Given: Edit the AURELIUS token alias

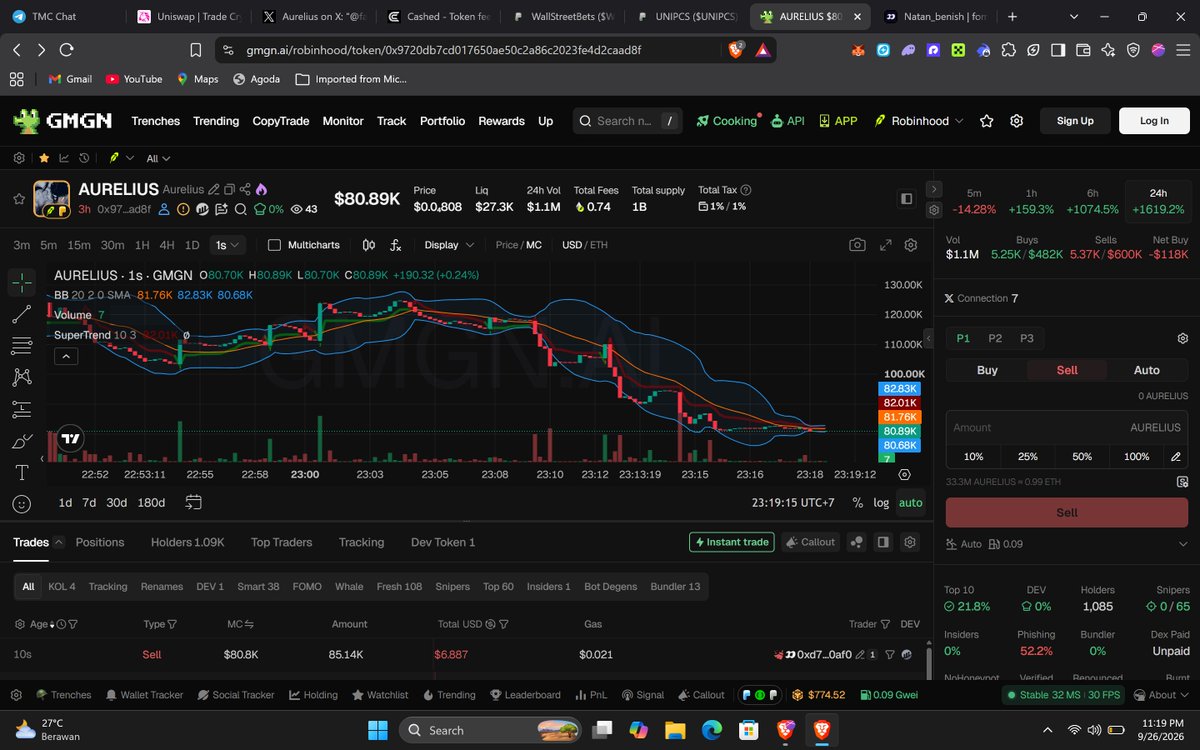Looking at the screenshot, I should click(x=213, y=189).
